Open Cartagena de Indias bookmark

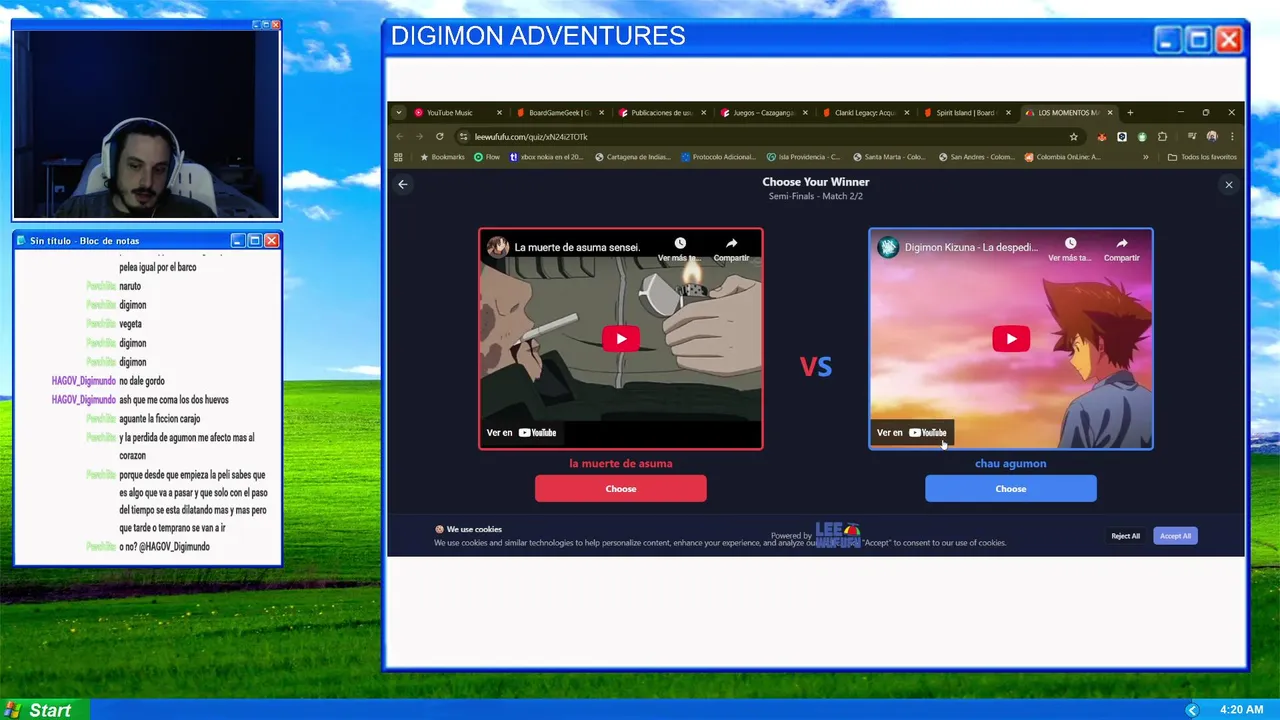(x=634, y=157)
